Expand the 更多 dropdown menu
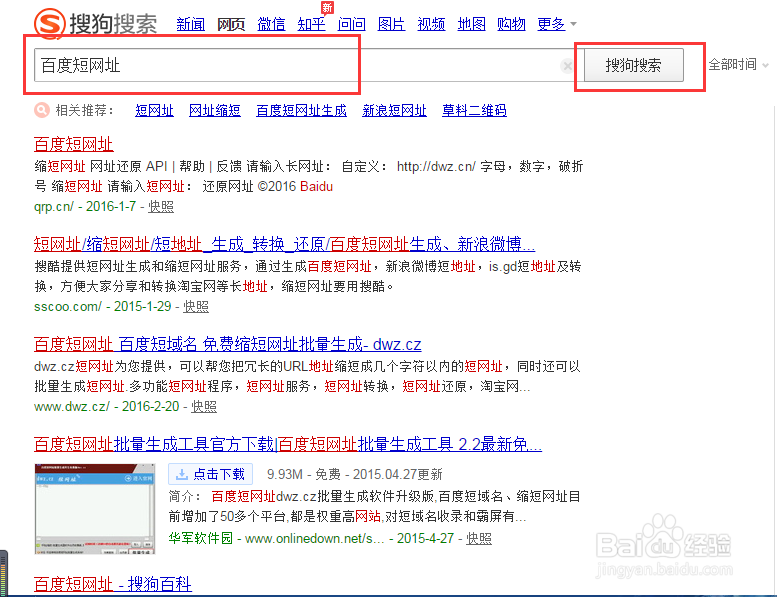The height and width of the screenshot is (597, 777). click(556, 24)
